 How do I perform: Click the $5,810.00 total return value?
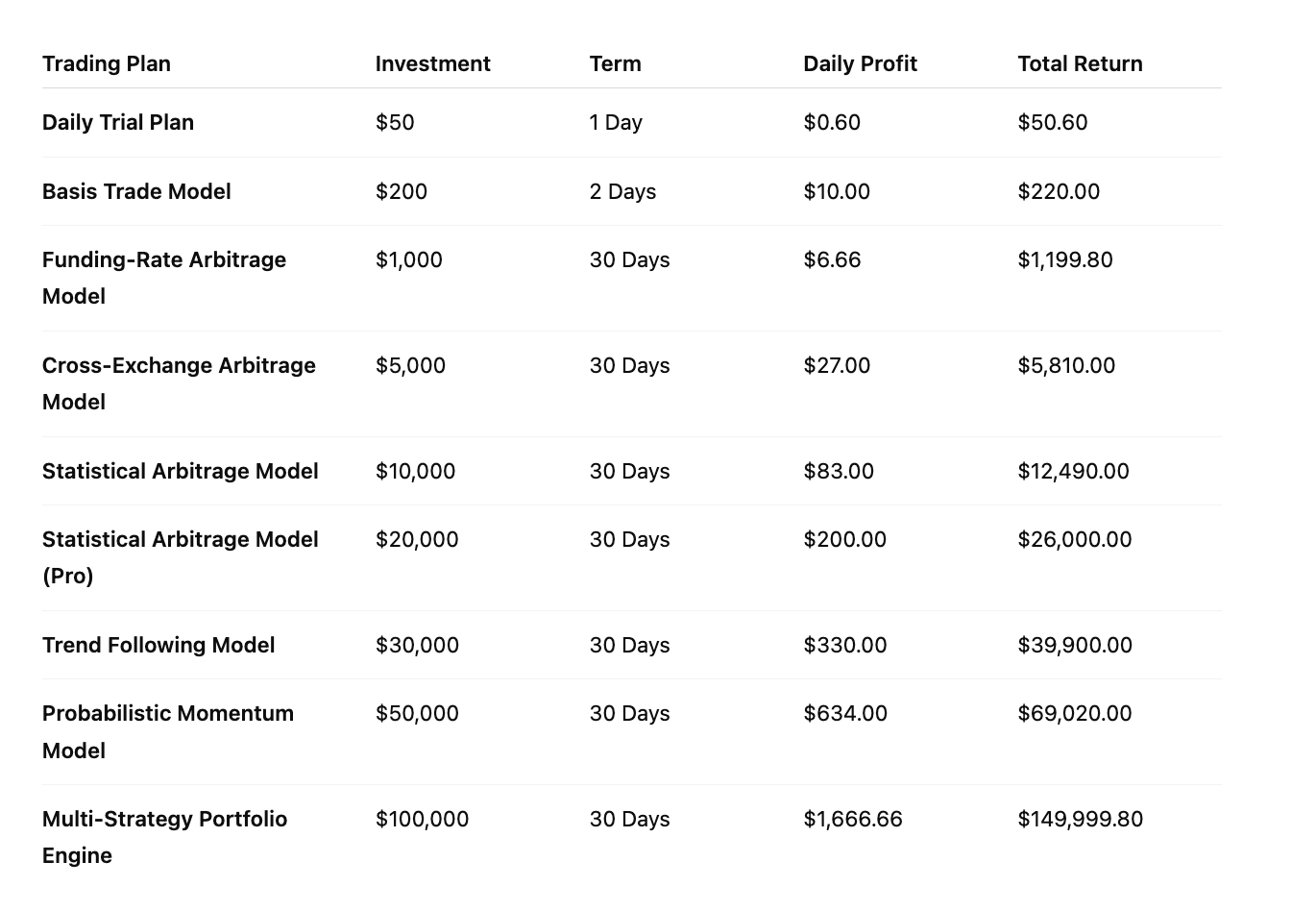[1066, 365]
